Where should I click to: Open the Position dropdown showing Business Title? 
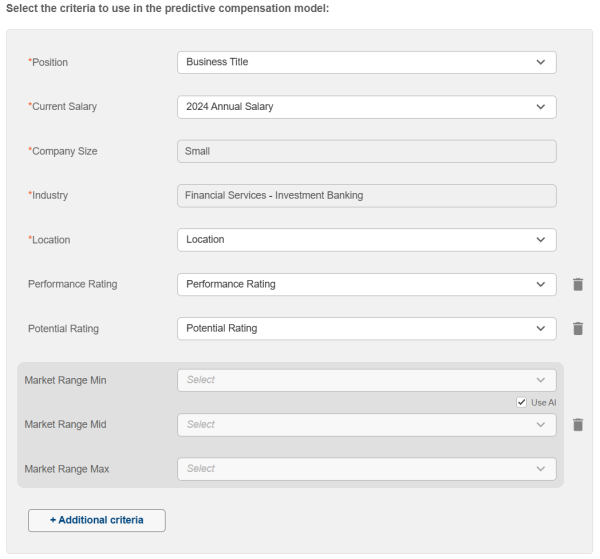pyautogui.click(x=367, y=62)
